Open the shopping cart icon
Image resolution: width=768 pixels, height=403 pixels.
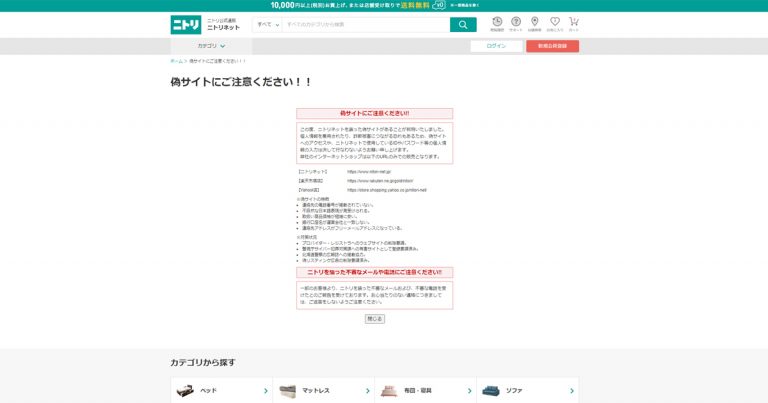click(574, 24)
